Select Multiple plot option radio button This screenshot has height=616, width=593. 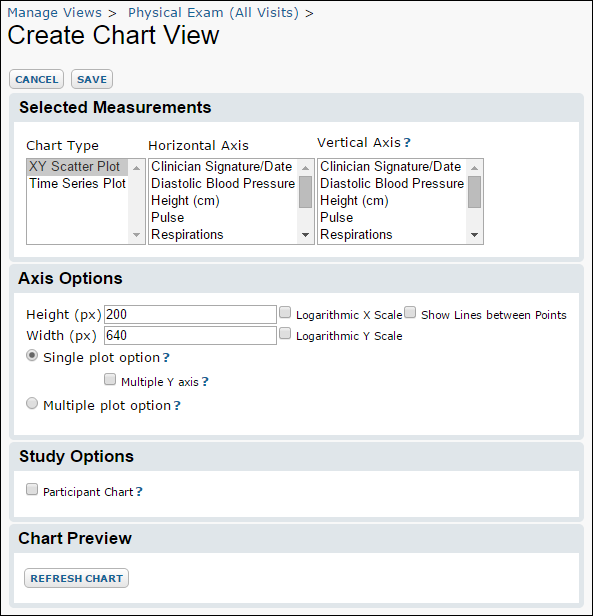(32, 403)
